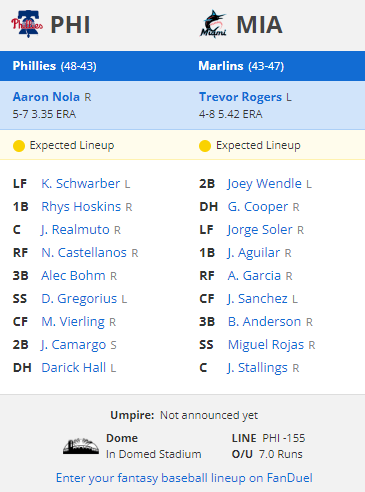Open Miguel Rojas player page
365x492 pixels.
click(x=266, y=345)
